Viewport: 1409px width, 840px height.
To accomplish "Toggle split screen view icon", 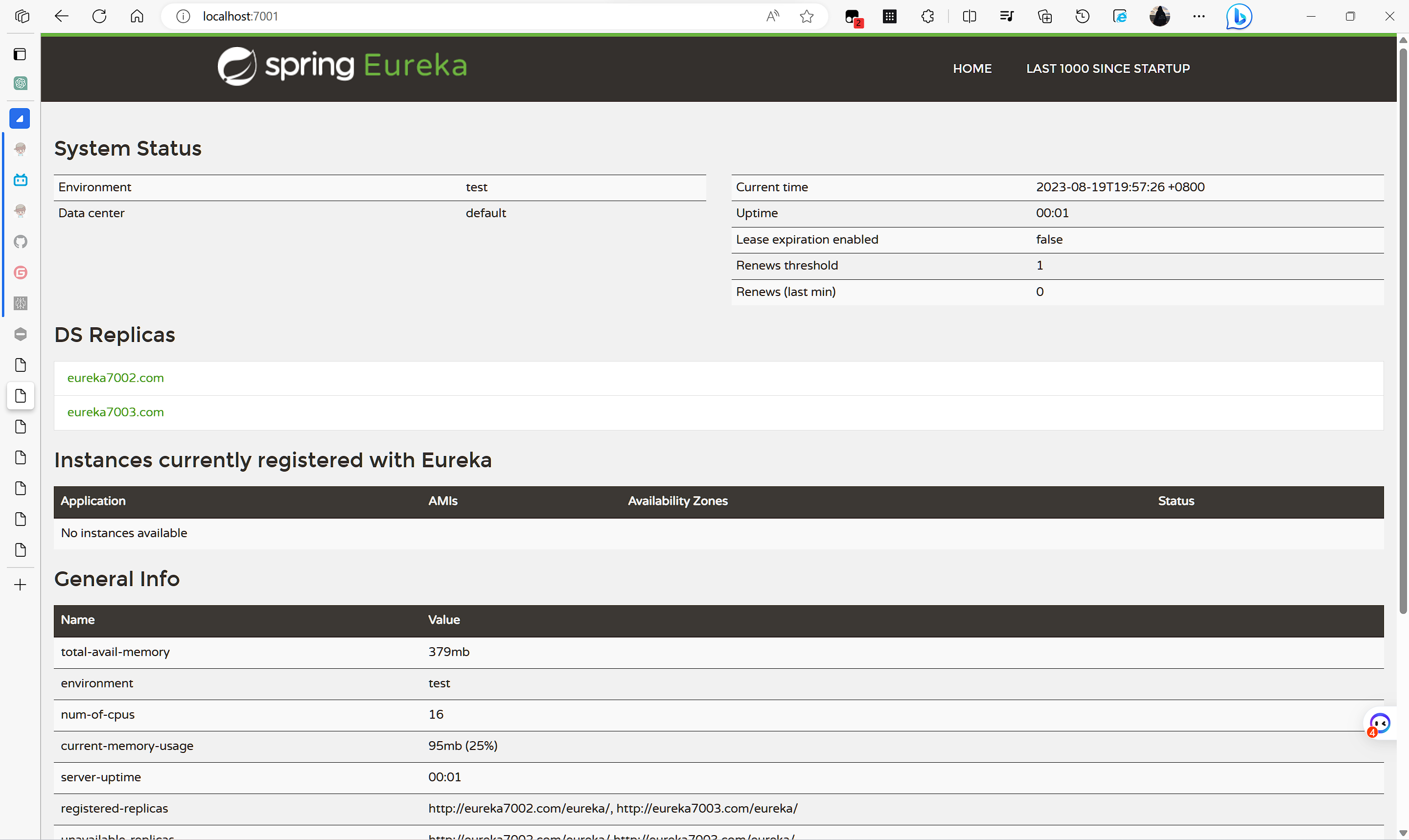I will 969,17.
